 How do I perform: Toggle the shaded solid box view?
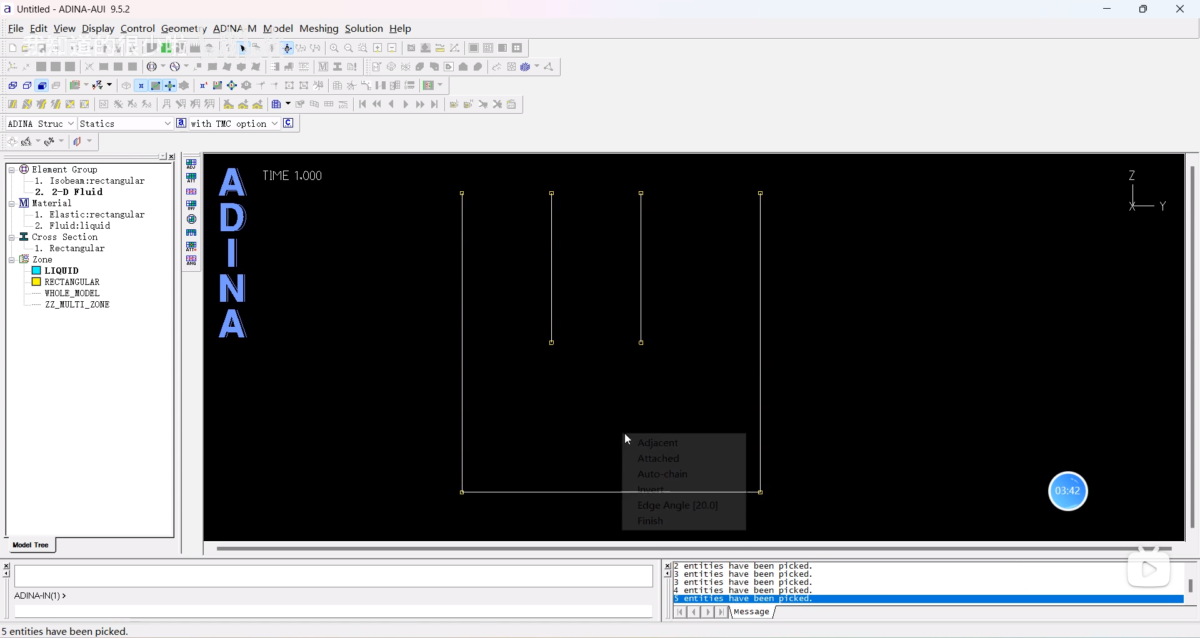[41, 86]
